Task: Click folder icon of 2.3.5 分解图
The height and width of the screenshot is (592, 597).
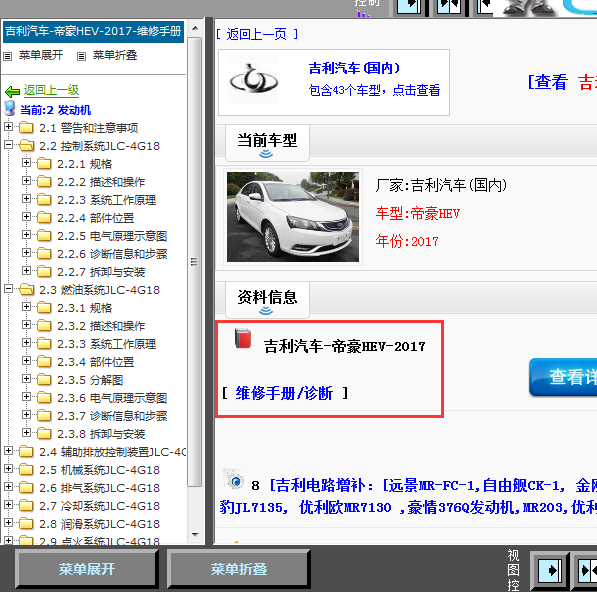Action: pyautogui.click(x=44, y=380)
